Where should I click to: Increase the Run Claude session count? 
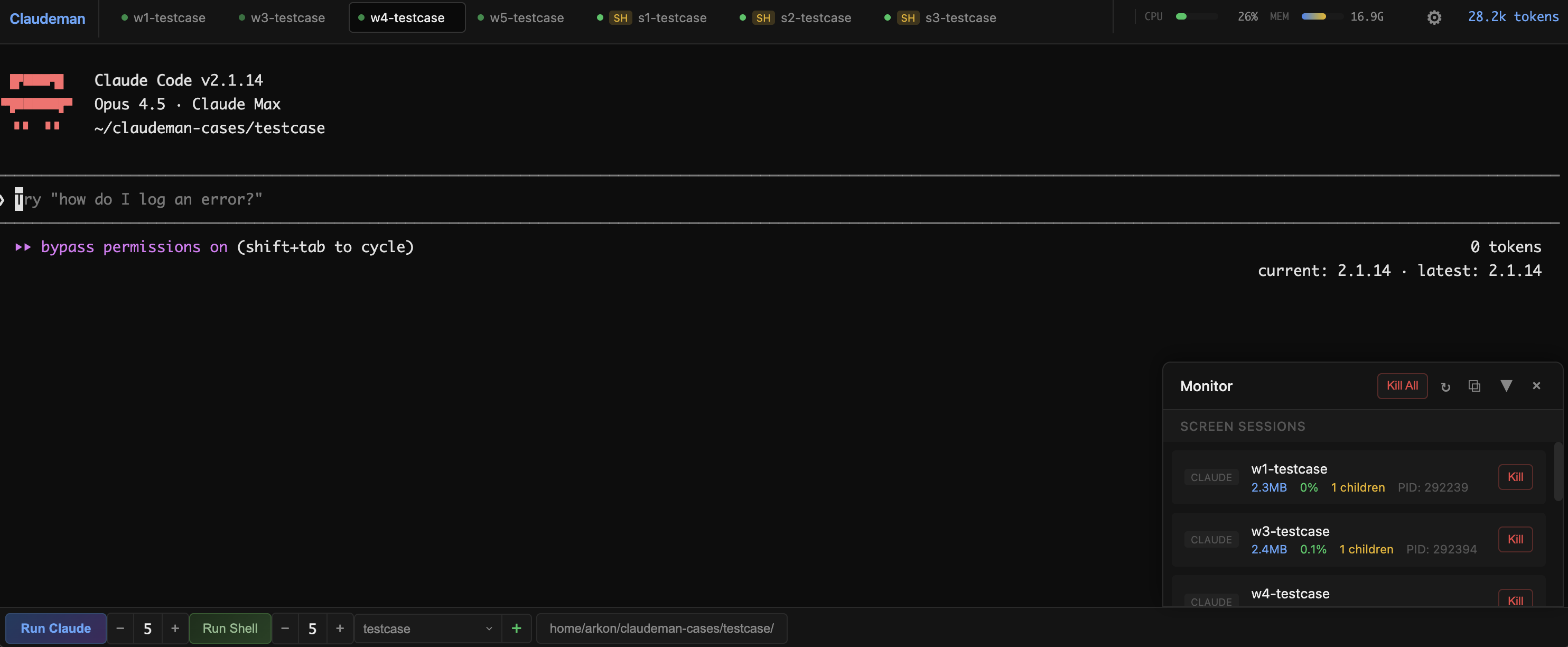175,628
